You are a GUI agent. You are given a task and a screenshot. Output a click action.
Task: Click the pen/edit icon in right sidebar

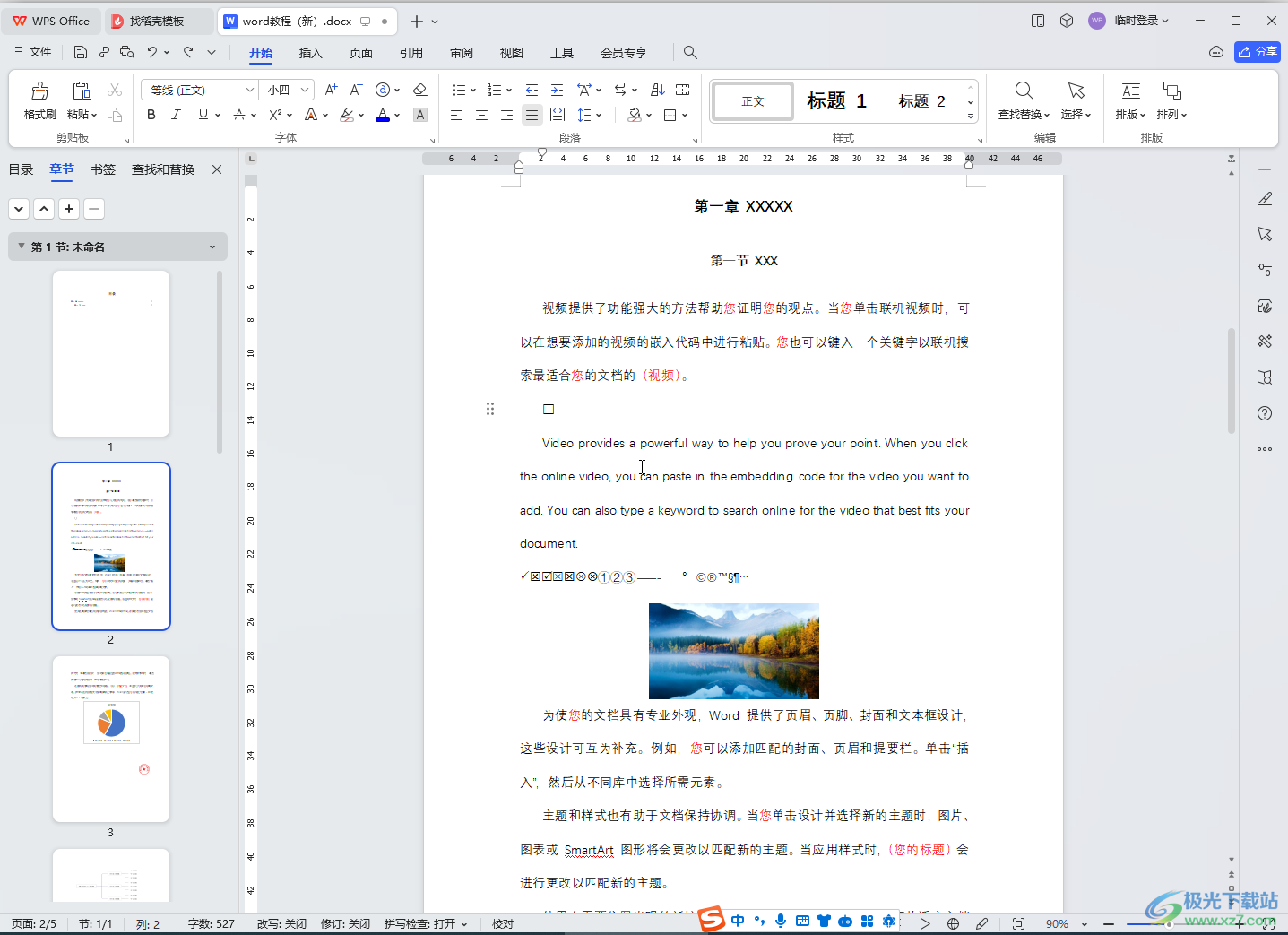tap(1265, 198)
